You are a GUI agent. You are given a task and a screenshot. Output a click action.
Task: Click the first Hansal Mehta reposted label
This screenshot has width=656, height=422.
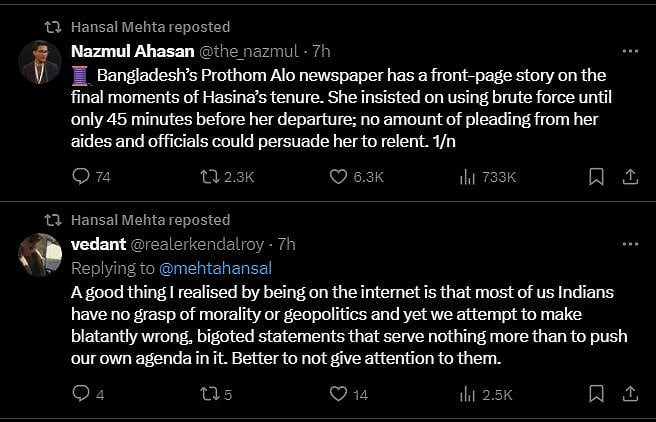coord(150,27)
